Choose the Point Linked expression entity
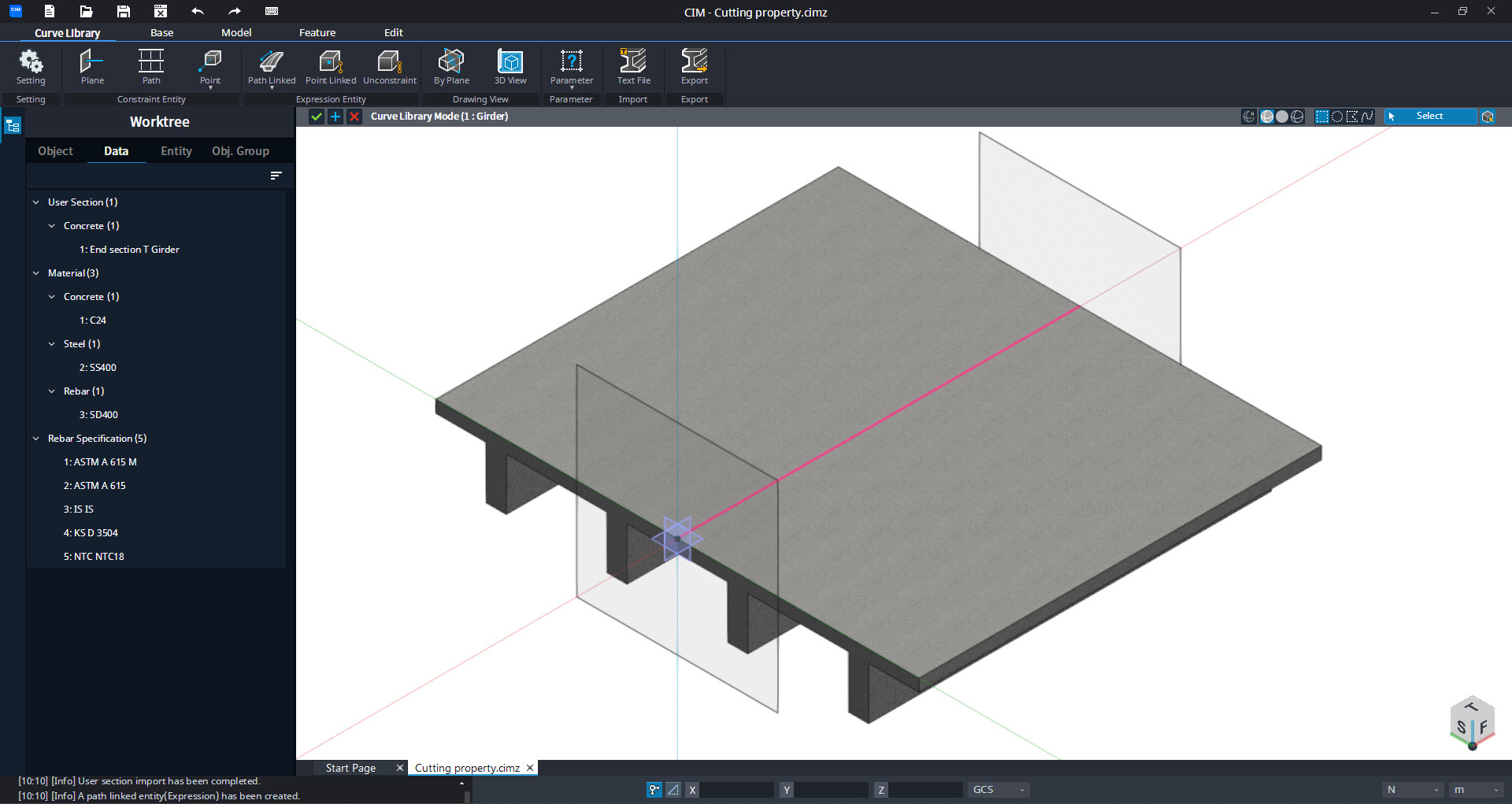The height and width of the screenshot is (804, 1512). pos(331,67)
